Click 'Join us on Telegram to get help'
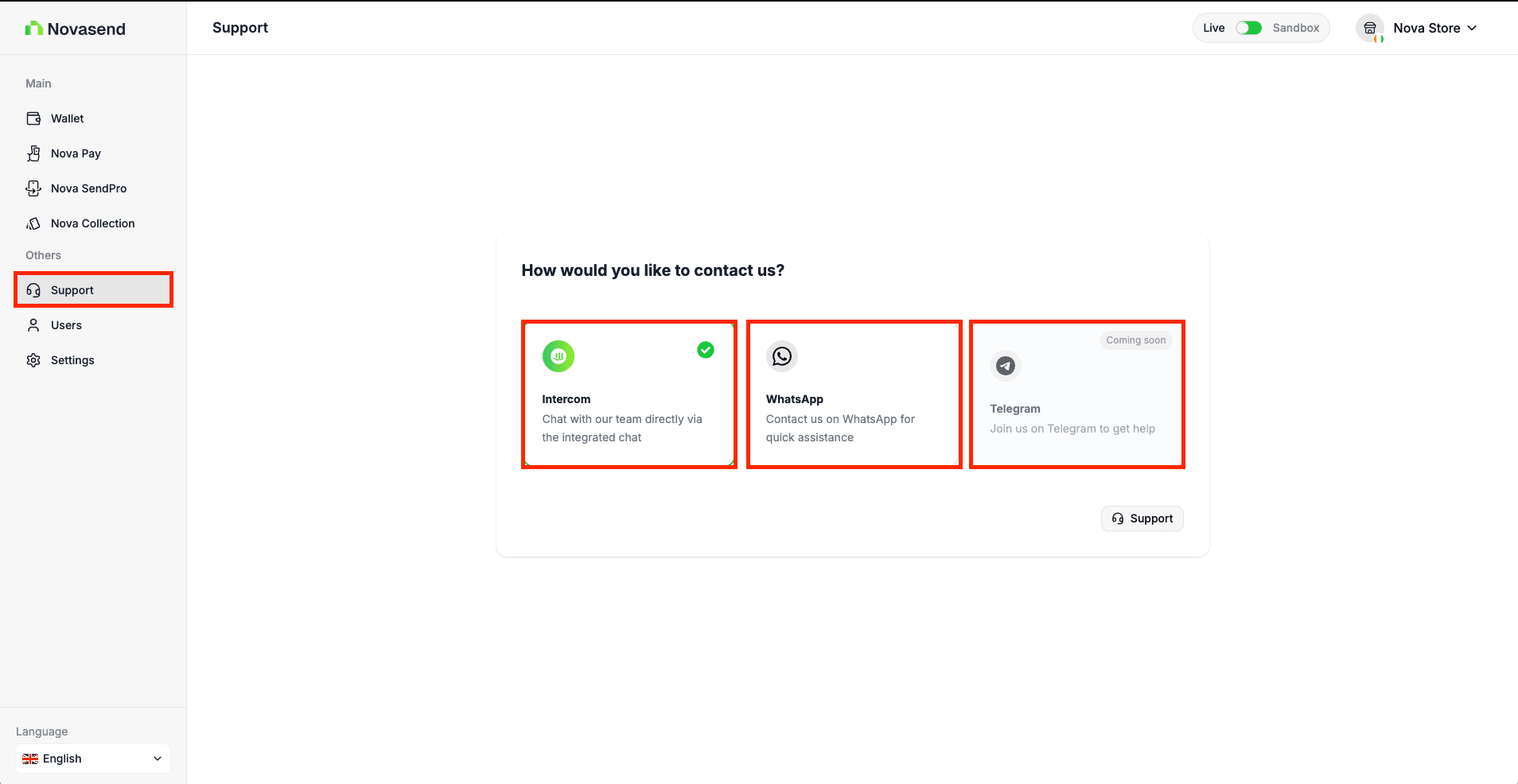Viewport: 1518px width, 784px height. tap(1072, 429)
